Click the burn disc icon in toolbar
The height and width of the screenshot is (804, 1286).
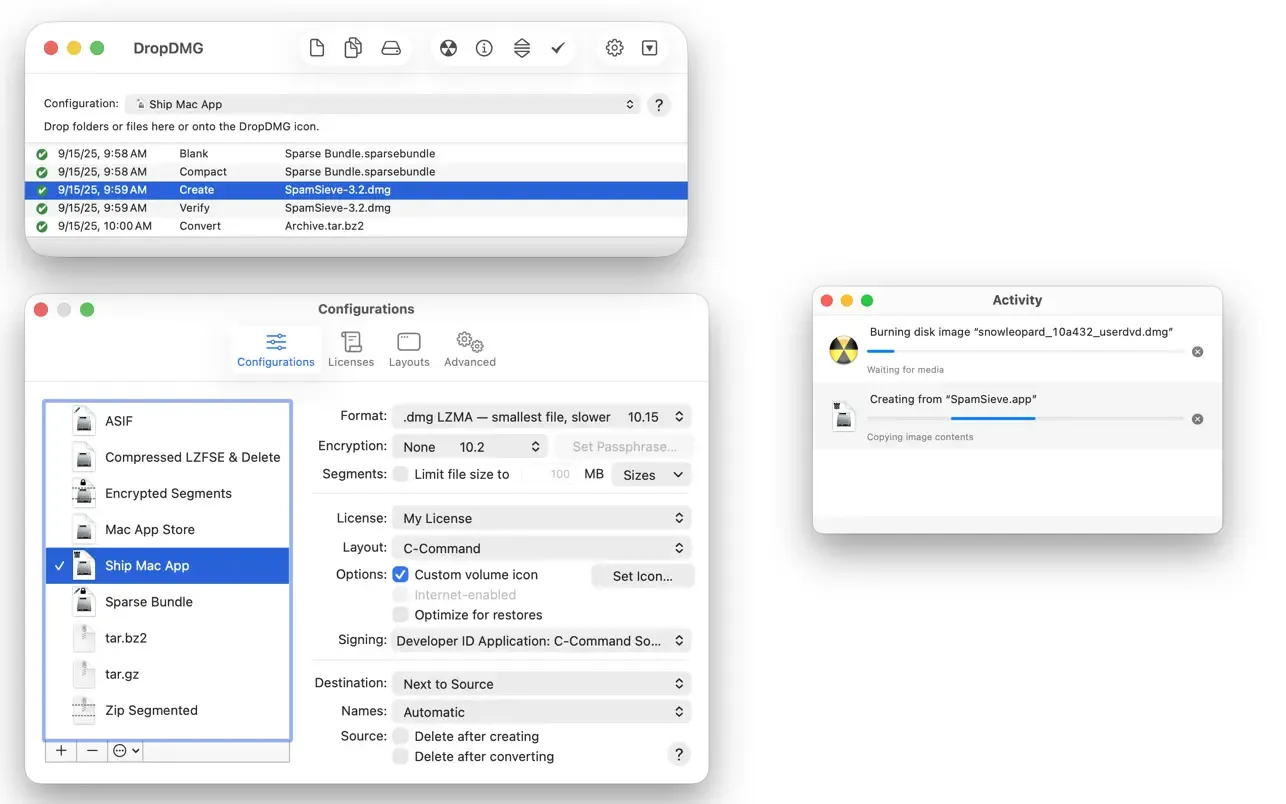point(448,48)
